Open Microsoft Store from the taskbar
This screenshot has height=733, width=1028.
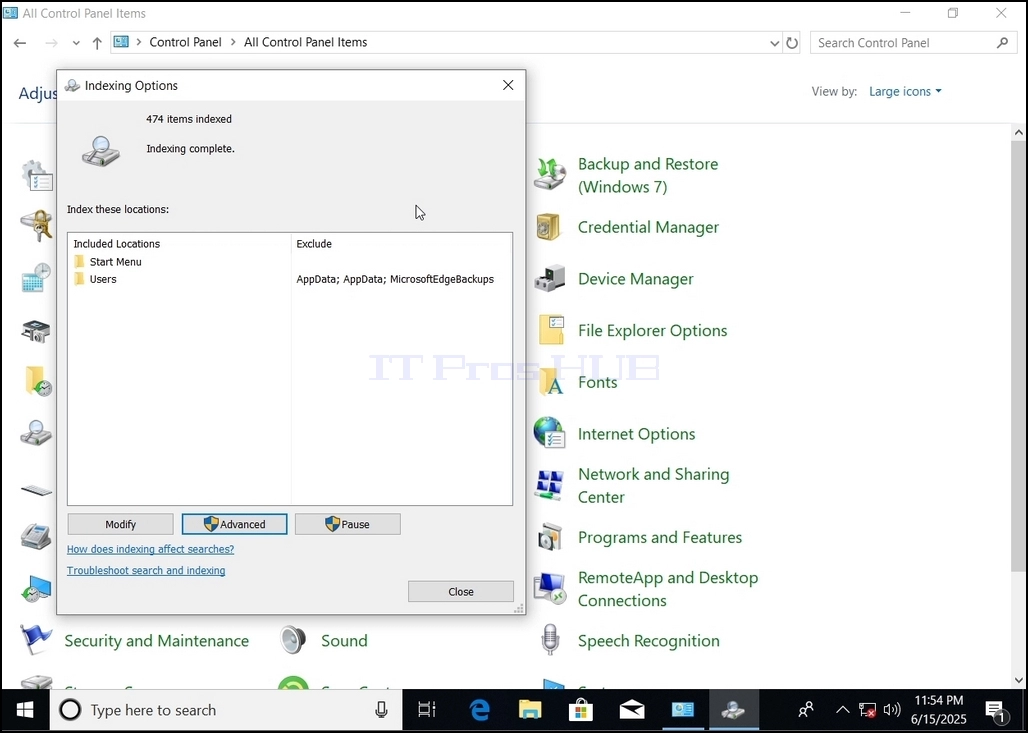(581, 710)
